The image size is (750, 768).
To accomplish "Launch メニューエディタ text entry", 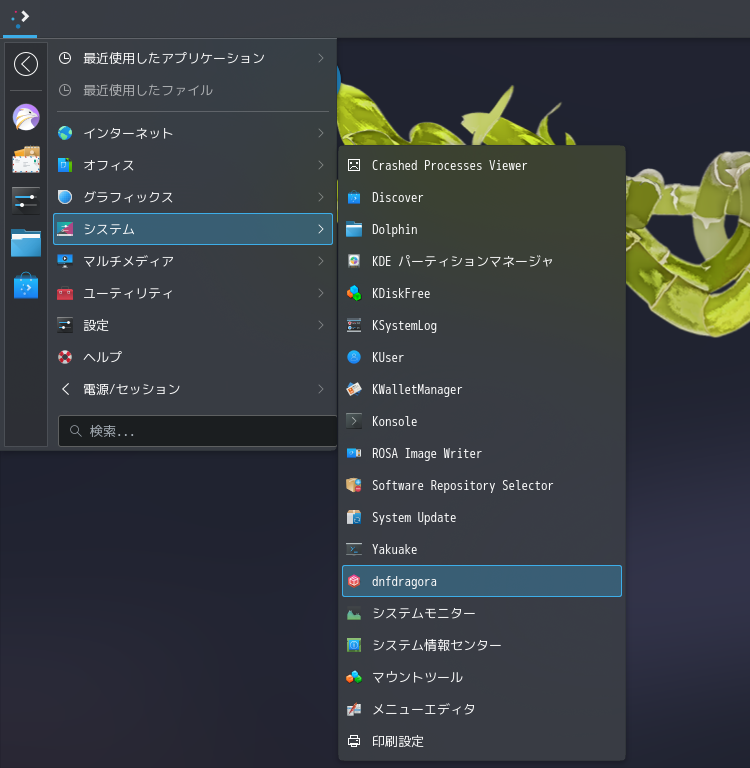I will 424,709.
